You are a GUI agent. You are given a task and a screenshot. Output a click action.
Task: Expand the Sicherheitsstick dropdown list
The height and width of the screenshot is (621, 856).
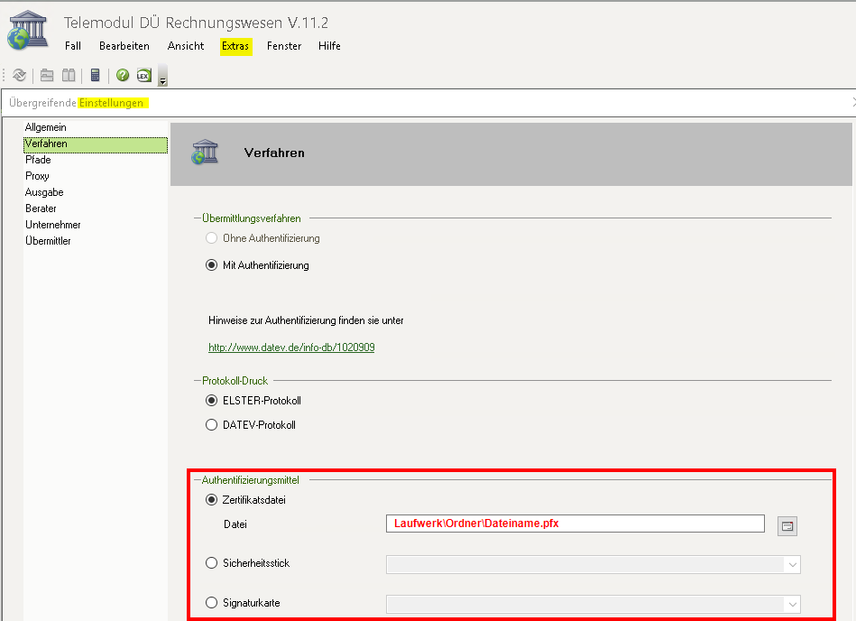792,565
